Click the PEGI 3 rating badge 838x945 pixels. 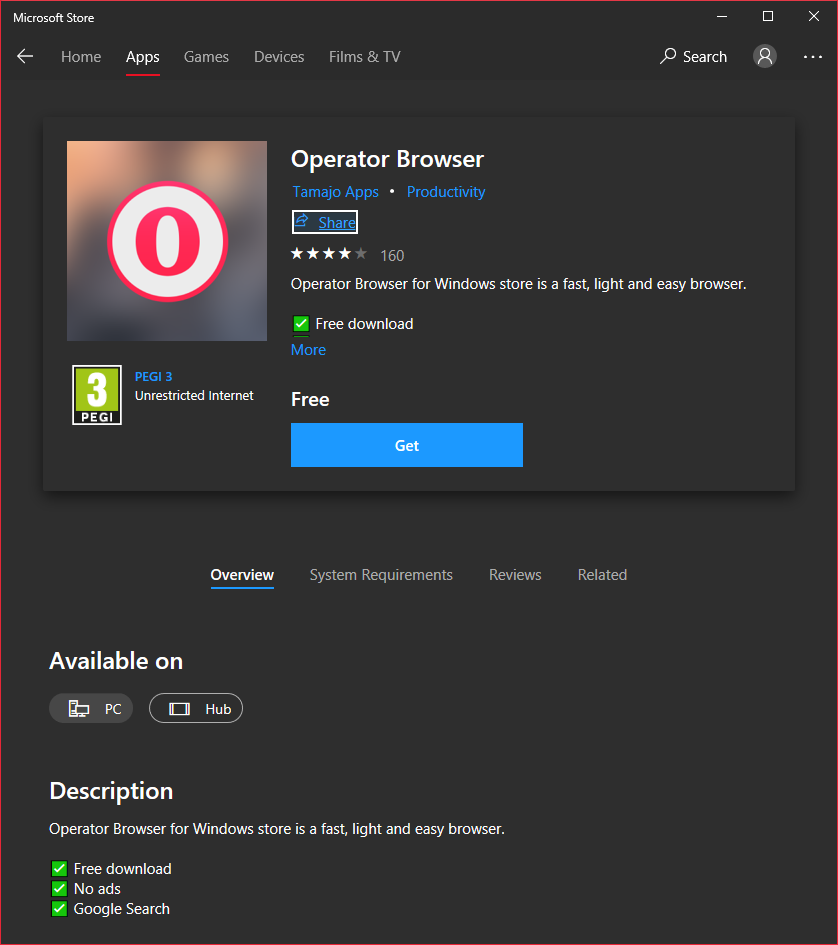[x=97, y=395]
